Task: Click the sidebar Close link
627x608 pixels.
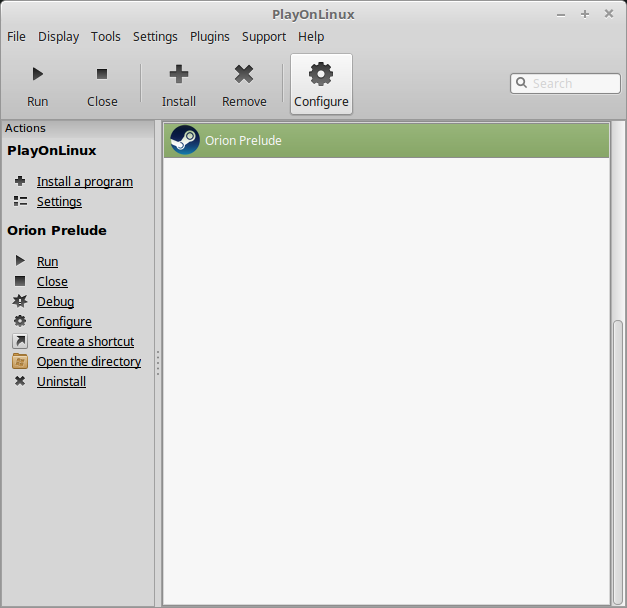Action: click(52, 282)
